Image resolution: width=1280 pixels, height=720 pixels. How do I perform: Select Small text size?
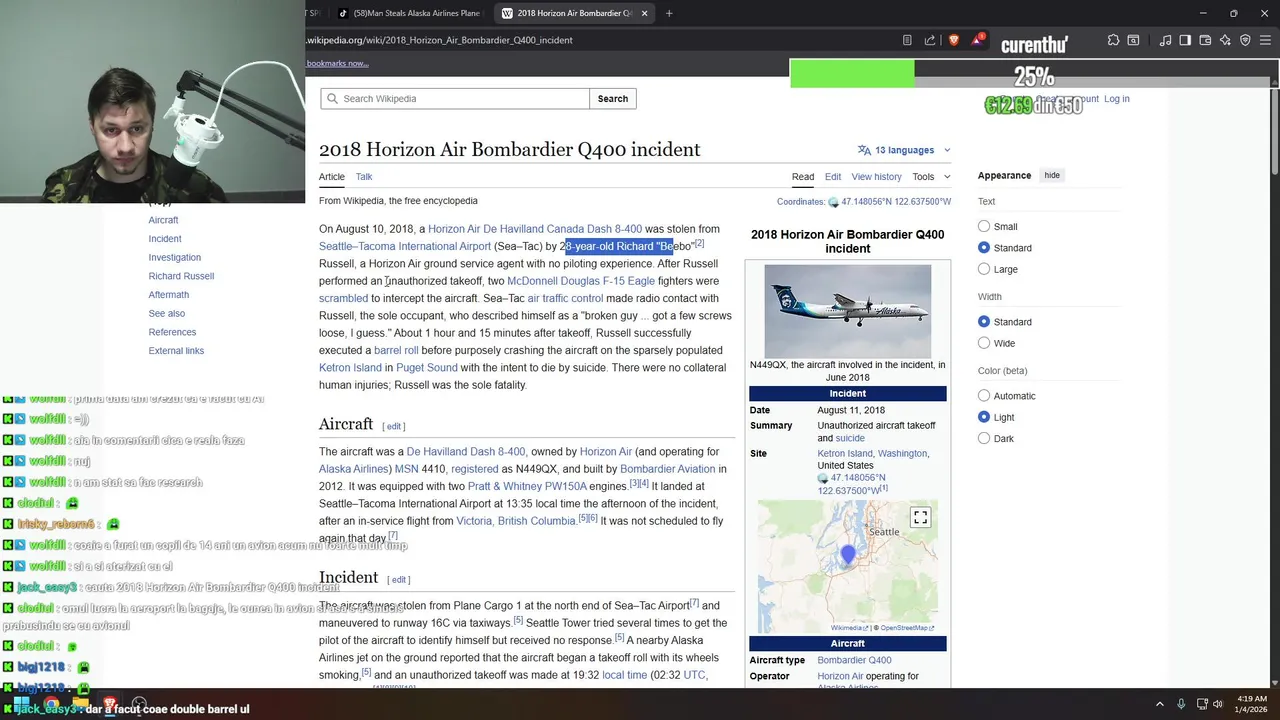984,226
